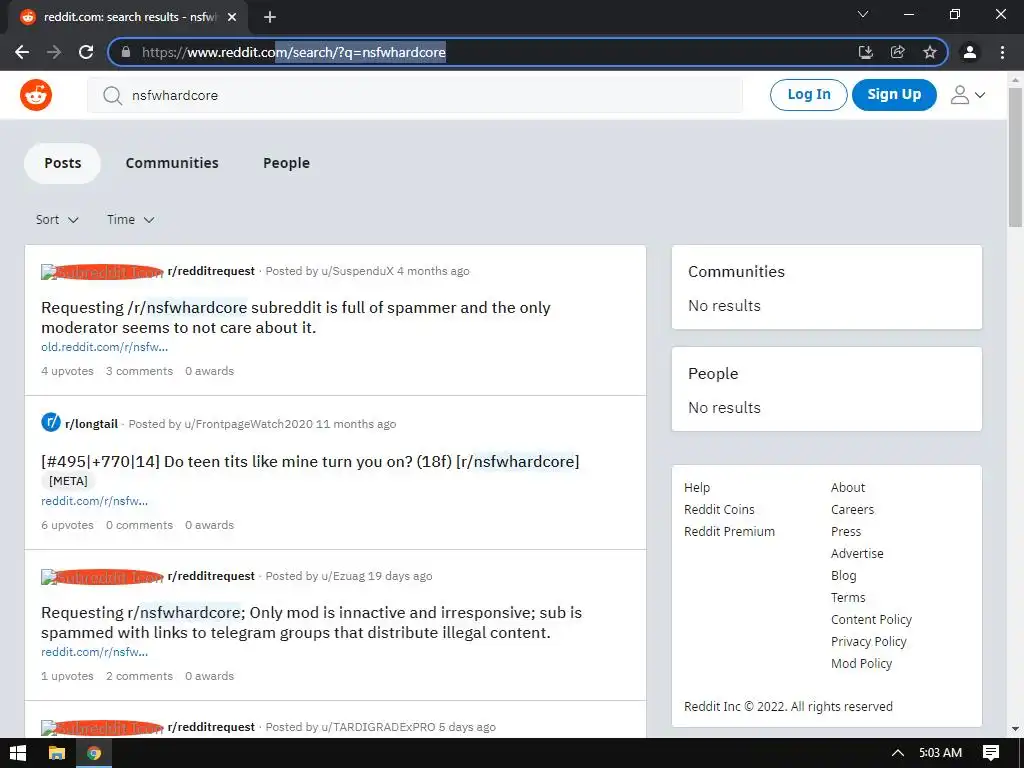Viewport: 1024px width, 768px height.
Task: Open the Press footer link
Action: coord(846,532)
